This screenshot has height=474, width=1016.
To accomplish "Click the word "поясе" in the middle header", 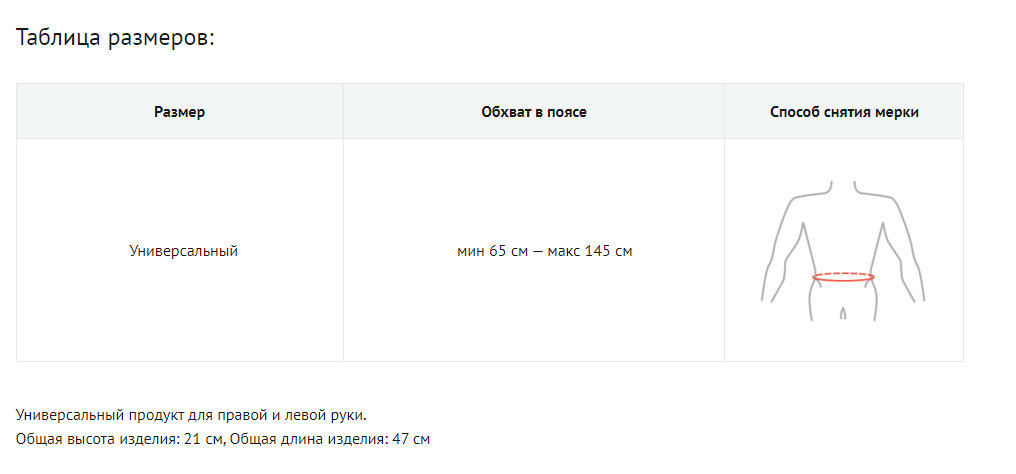I will click(x=566, y=112).
